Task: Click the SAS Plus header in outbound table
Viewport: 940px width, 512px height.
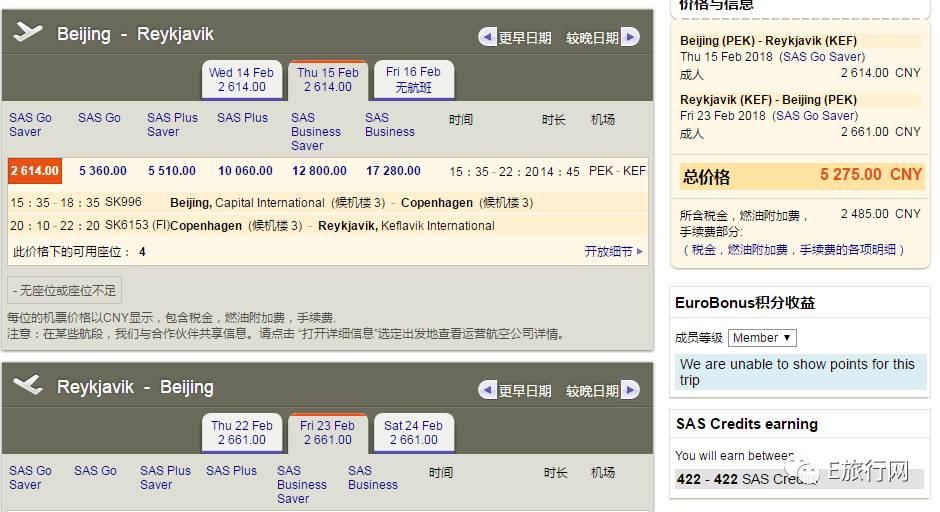Action: click(242, 118)
